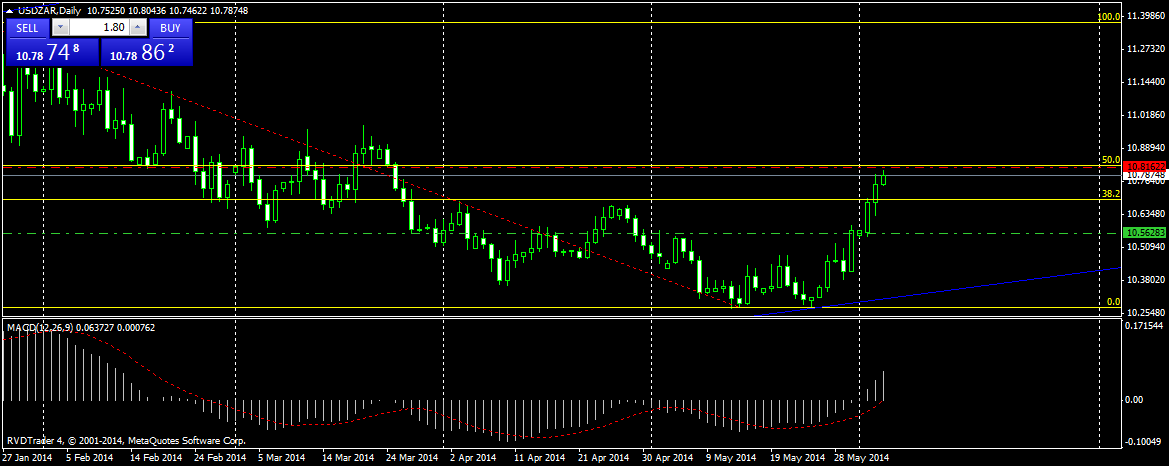The image size is (1169, 466).
Task: Increase trade volume with the up arrow
Action: [x=138, y=28]
